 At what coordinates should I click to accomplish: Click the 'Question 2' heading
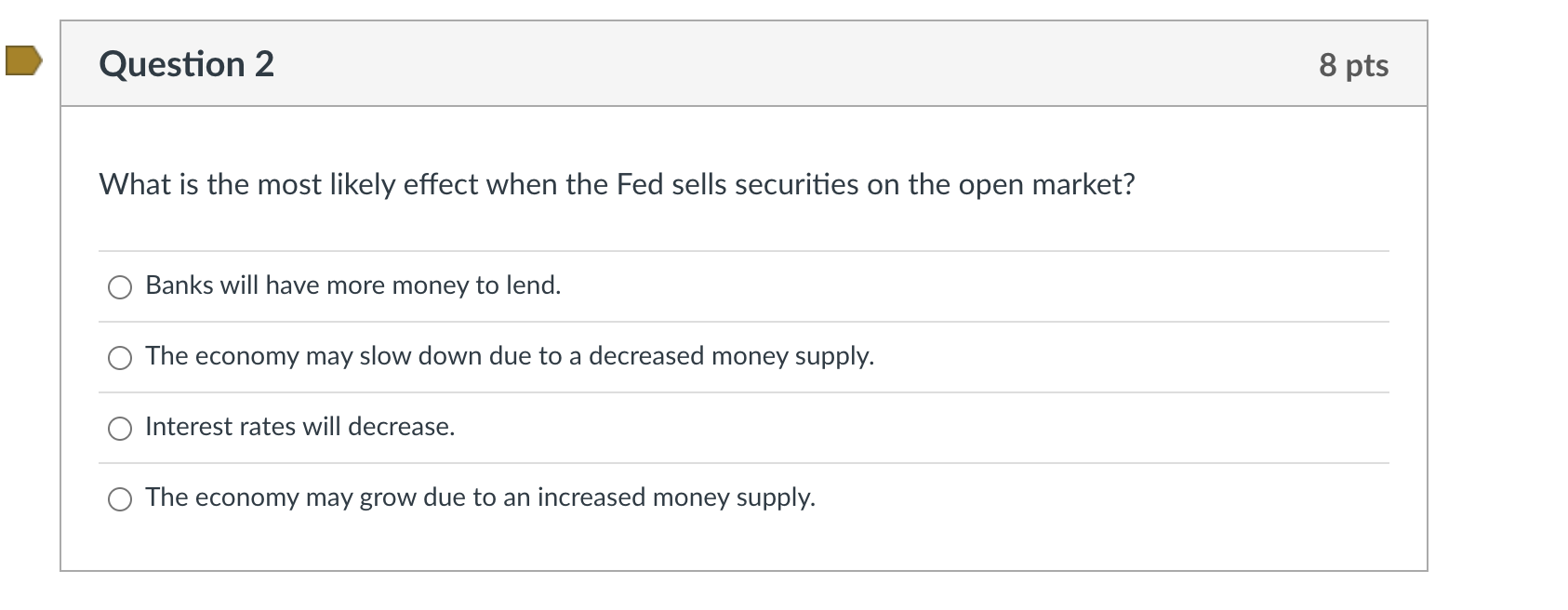187,64
